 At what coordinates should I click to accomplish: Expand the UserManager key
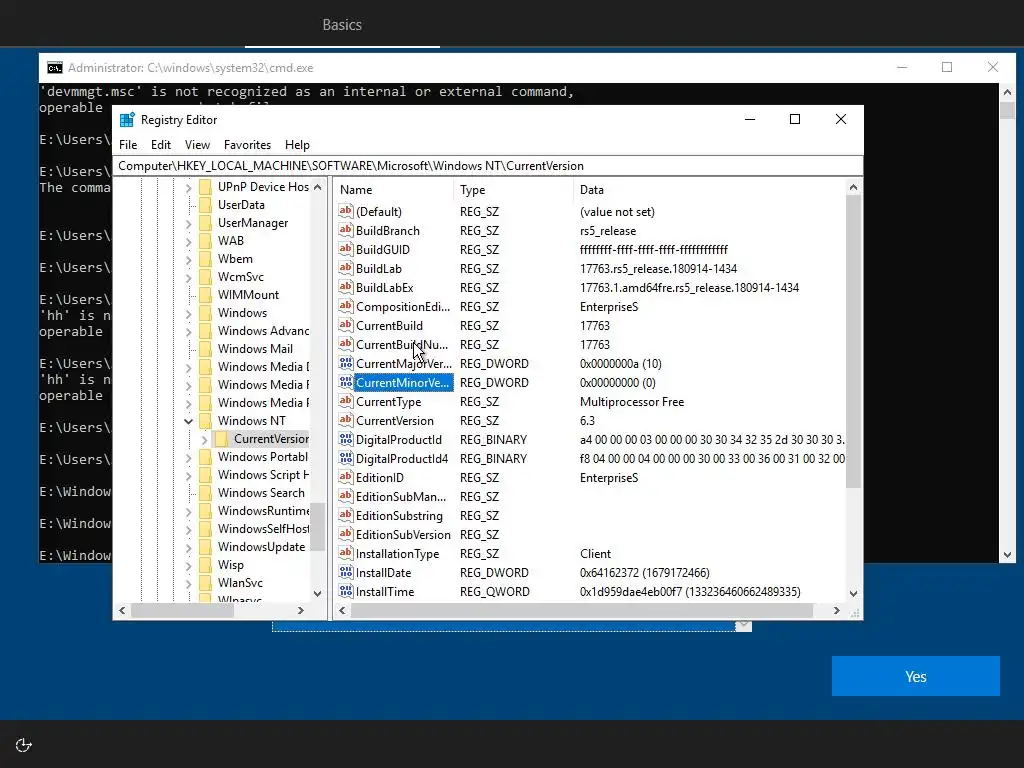point(188,223)
